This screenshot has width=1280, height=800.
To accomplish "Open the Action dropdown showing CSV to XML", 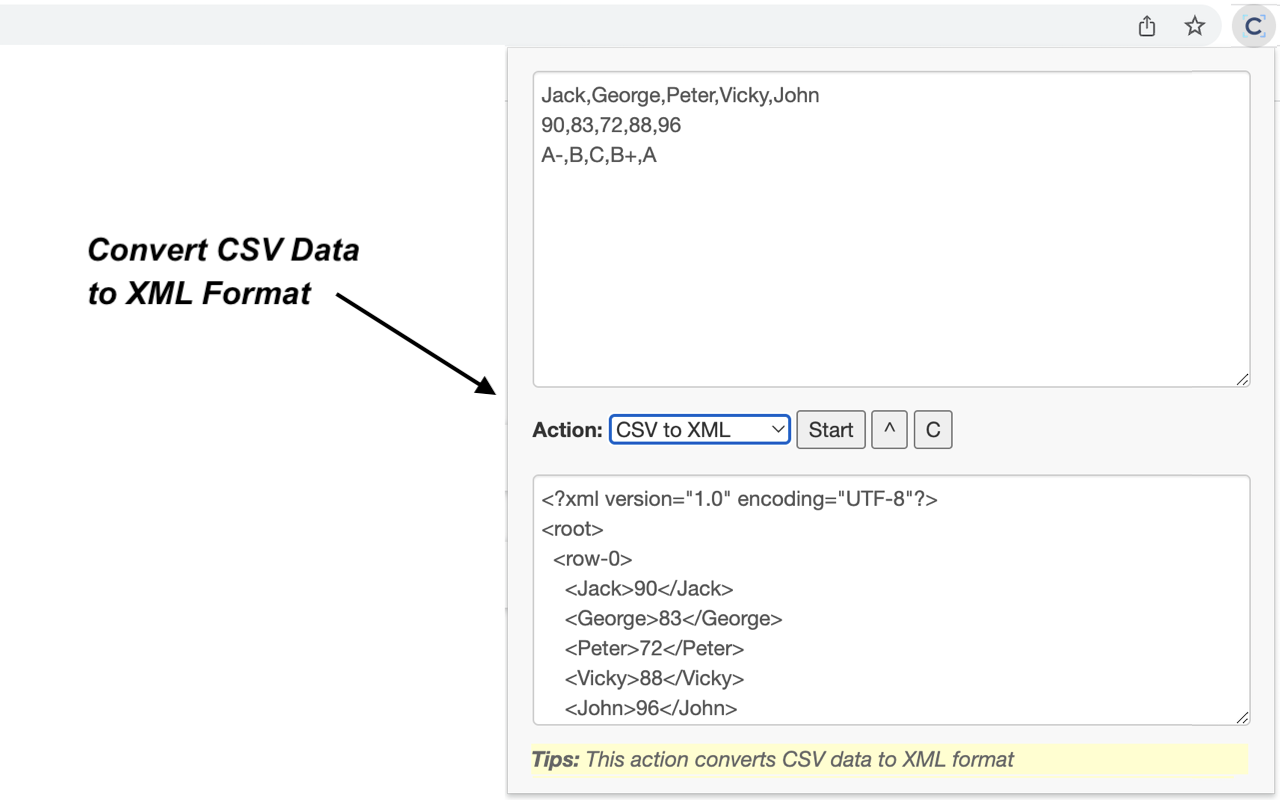I will [700, 430].
